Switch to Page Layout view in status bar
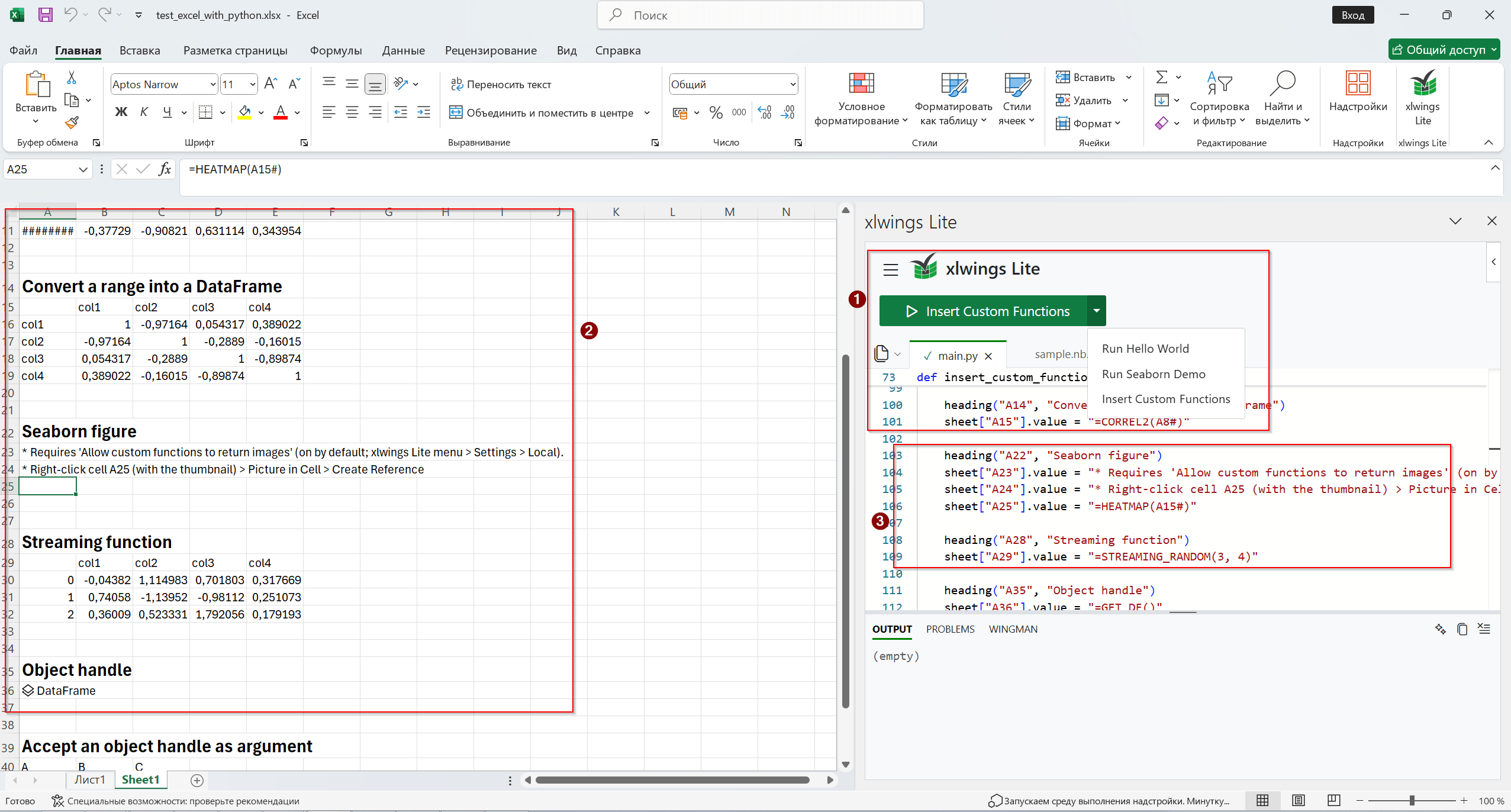 click(x=1298, y=800)
